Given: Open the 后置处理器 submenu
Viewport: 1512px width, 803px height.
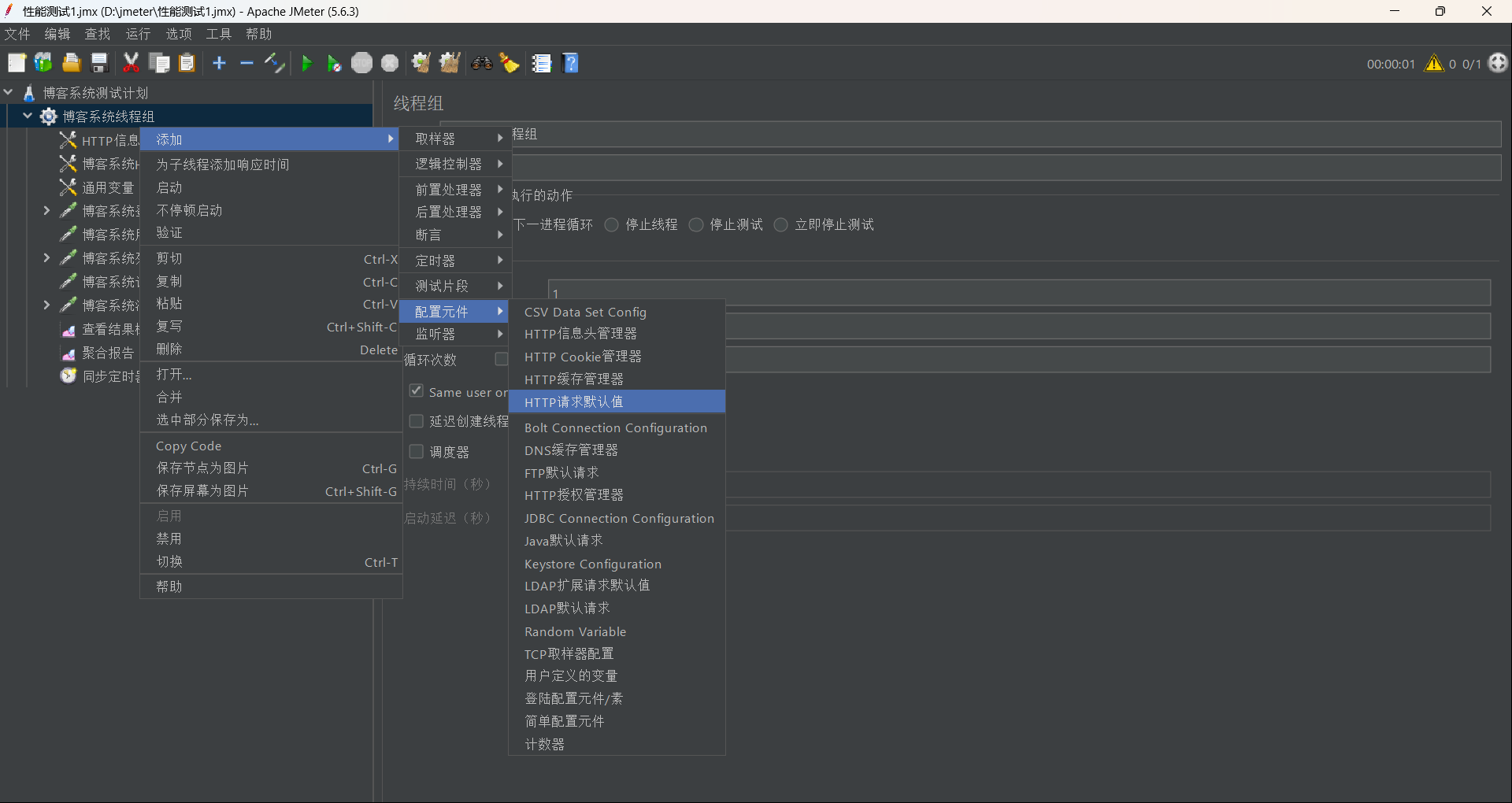Looking at the screenshot, I should pos(455,212).
